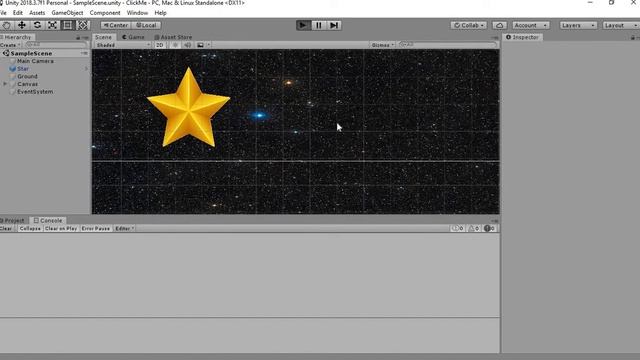Open the Edit menu
640x360 pixels.
[x=18, y=13]
